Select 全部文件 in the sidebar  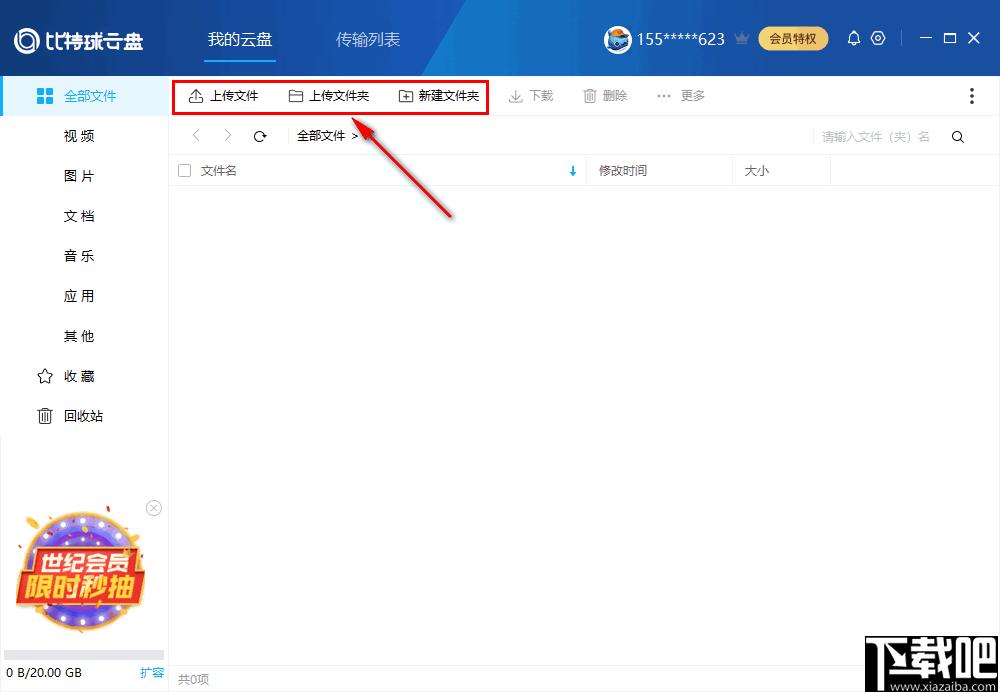(x=85, y=96)
